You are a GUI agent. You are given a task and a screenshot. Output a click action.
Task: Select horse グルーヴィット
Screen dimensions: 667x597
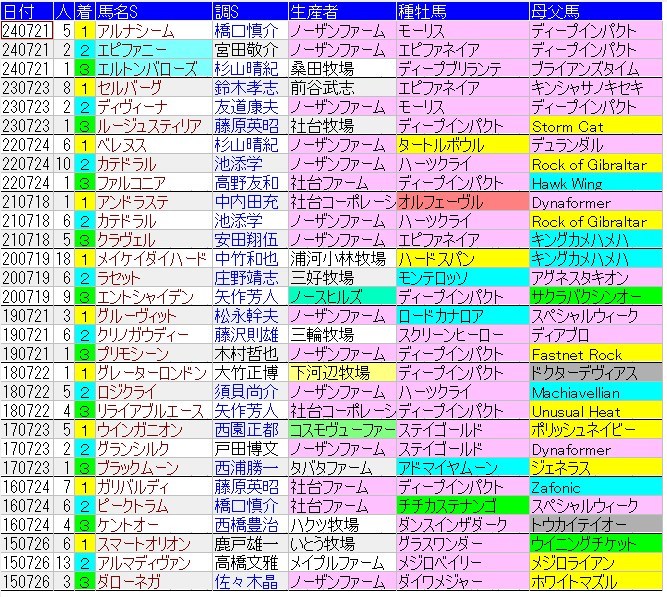pos(154,316)
